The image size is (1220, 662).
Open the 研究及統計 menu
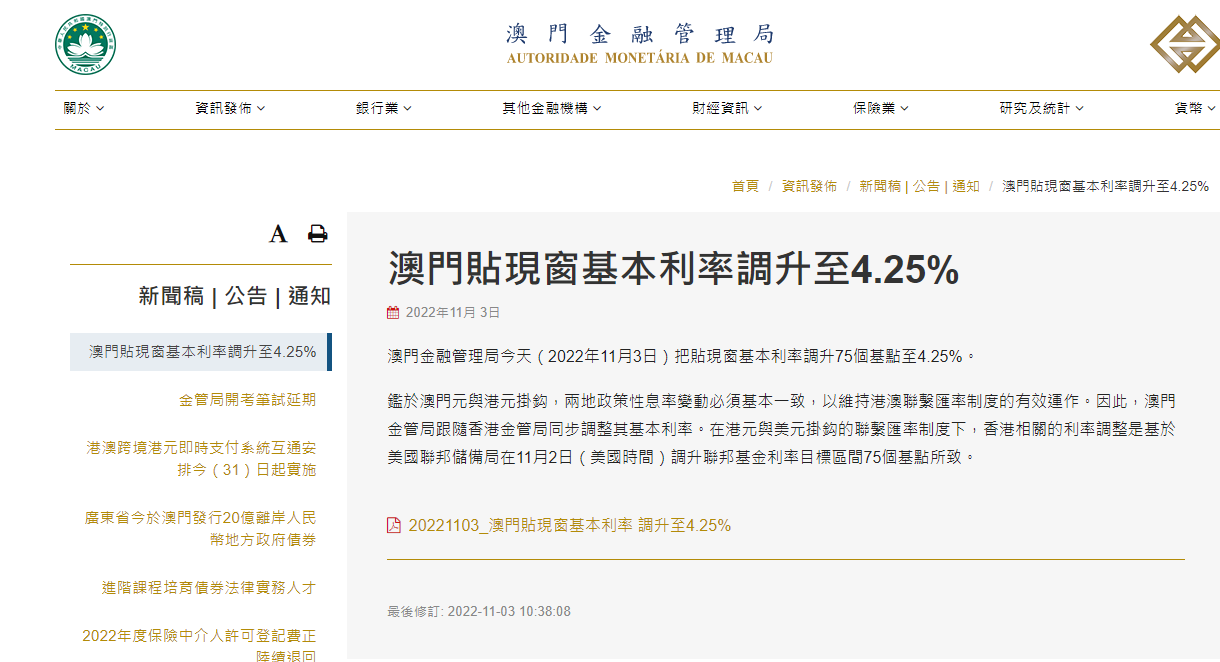tap(1041, 108)
